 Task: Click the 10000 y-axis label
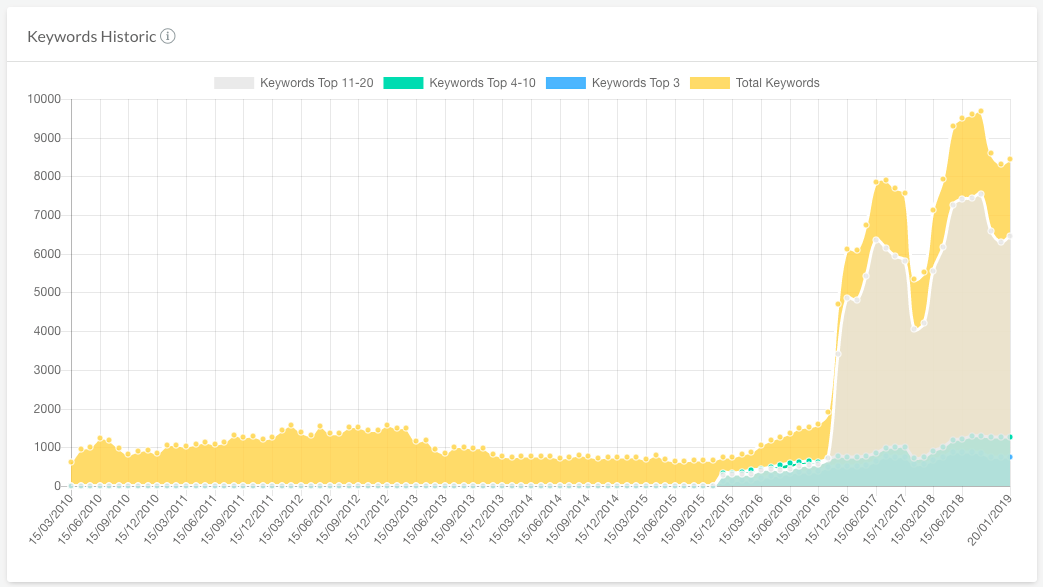click(x=44, y=99)
